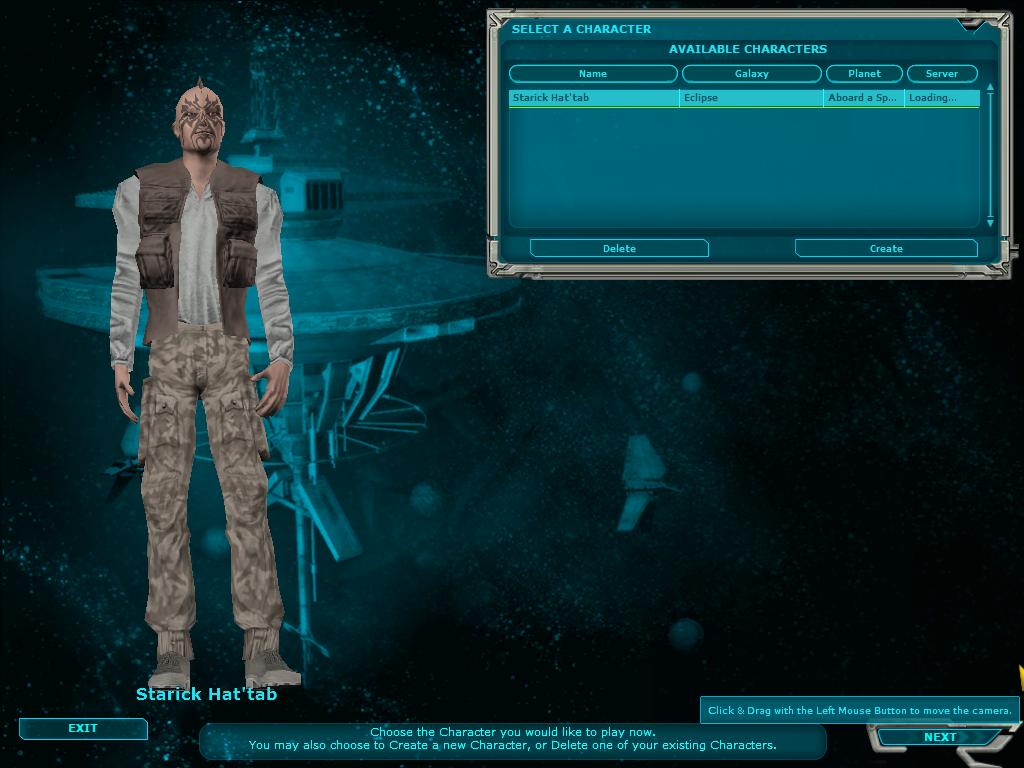Select Starick Hat'tab in character list
Viewport: 1024px width, 768px height.
tap(593, 98)
